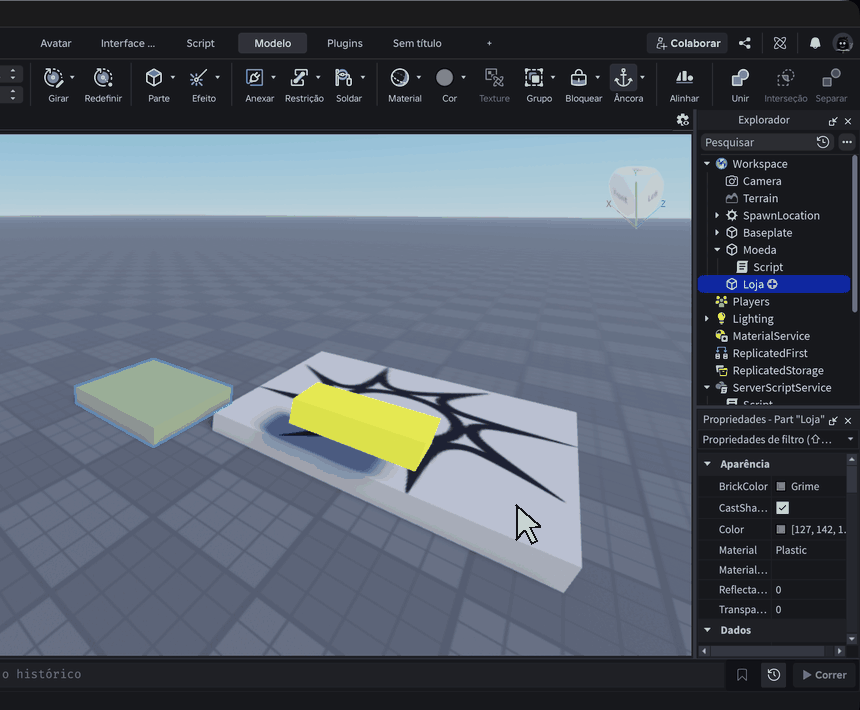Click the BrickColor Grime swatch

pos(780,486)
